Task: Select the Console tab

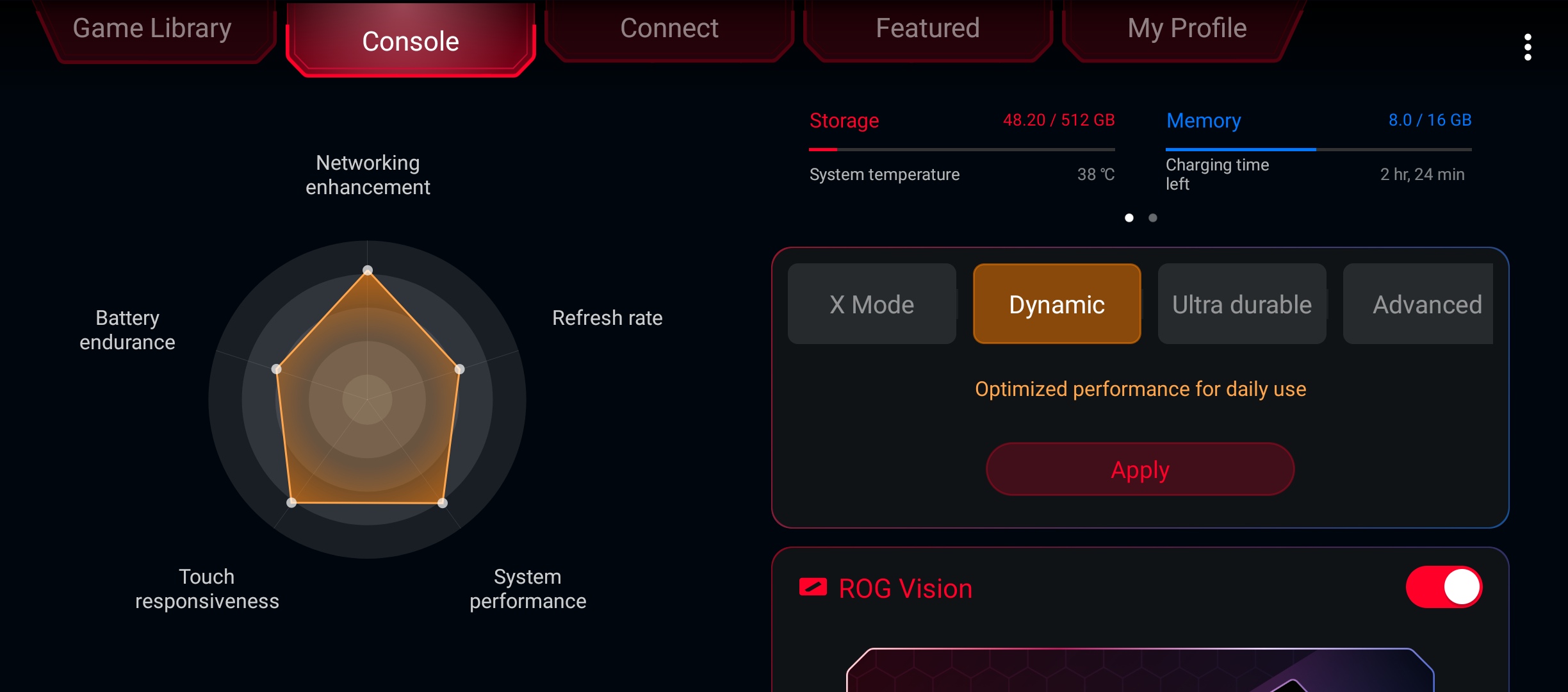Action: click(x=411, y=42)
